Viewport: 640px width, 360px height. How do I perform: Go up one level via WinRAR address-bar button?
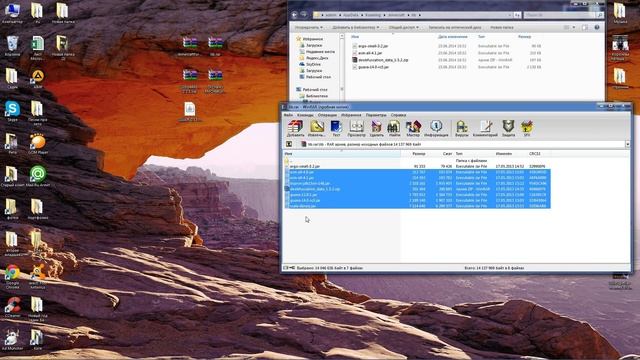(x=289, y=144)
